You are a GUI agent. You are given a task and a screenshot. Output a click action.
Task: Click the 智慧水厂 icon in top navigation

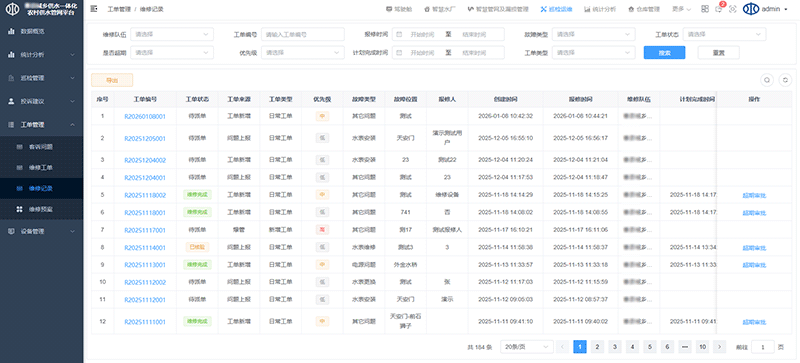click(428, 9)
